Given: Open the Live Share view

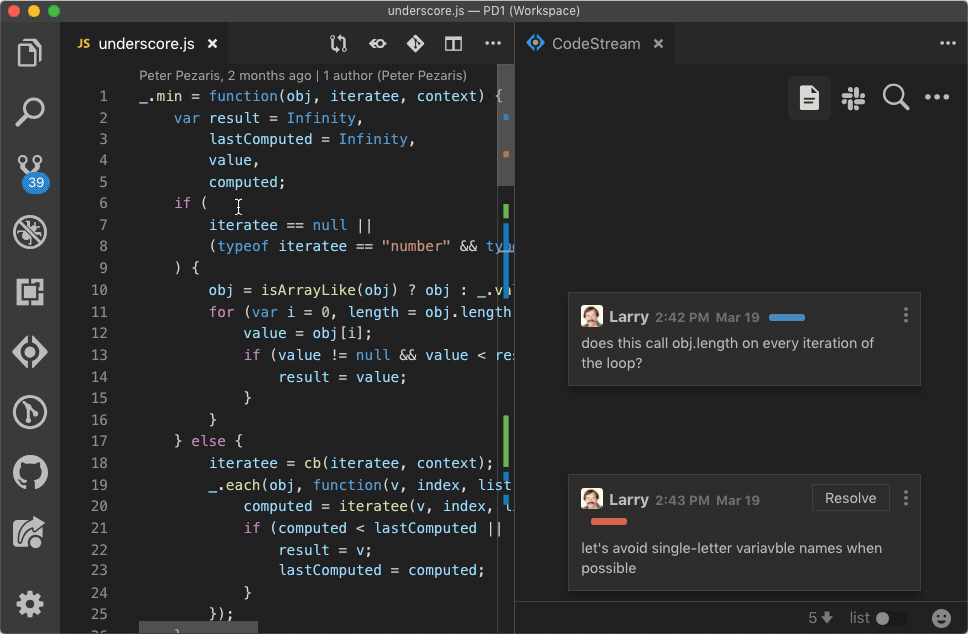Looking at the screenshot, I should tap(30, 532).
